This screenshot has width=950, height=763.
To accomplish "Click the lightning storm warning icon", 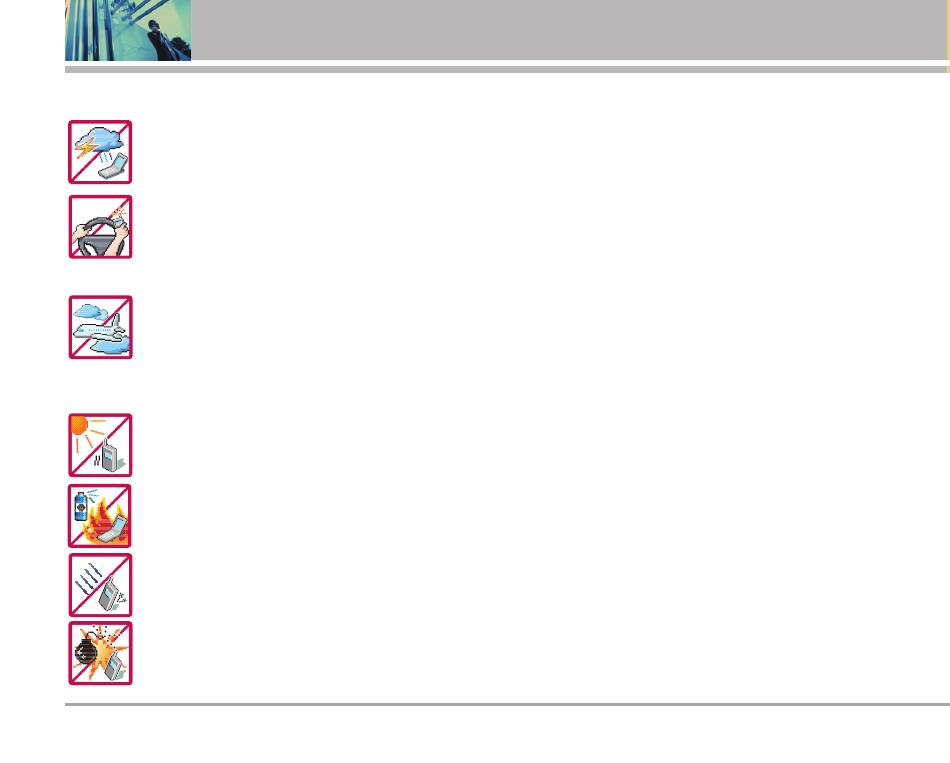I will coord(100,152).
